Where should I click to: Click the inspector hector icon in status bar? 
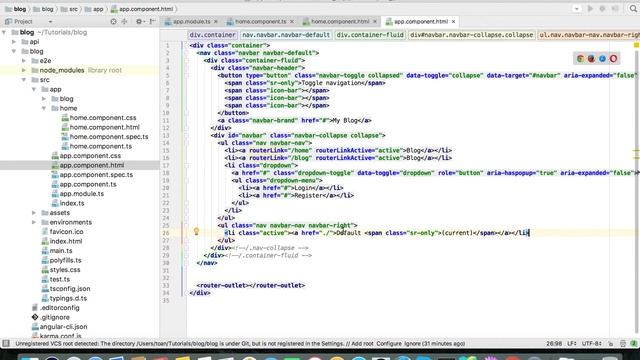[623, 344]
